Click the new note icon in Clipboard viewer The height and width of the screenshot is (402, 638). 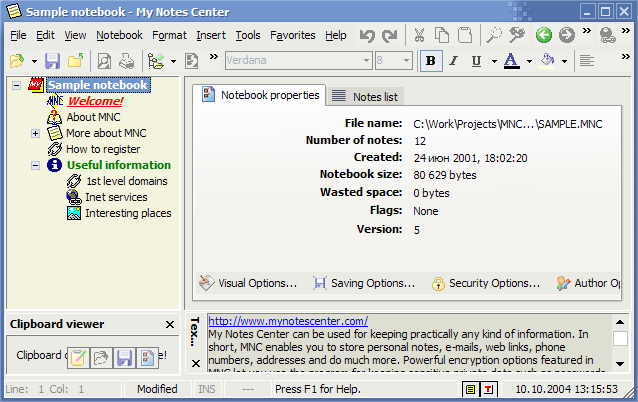[x=78, y=358]
